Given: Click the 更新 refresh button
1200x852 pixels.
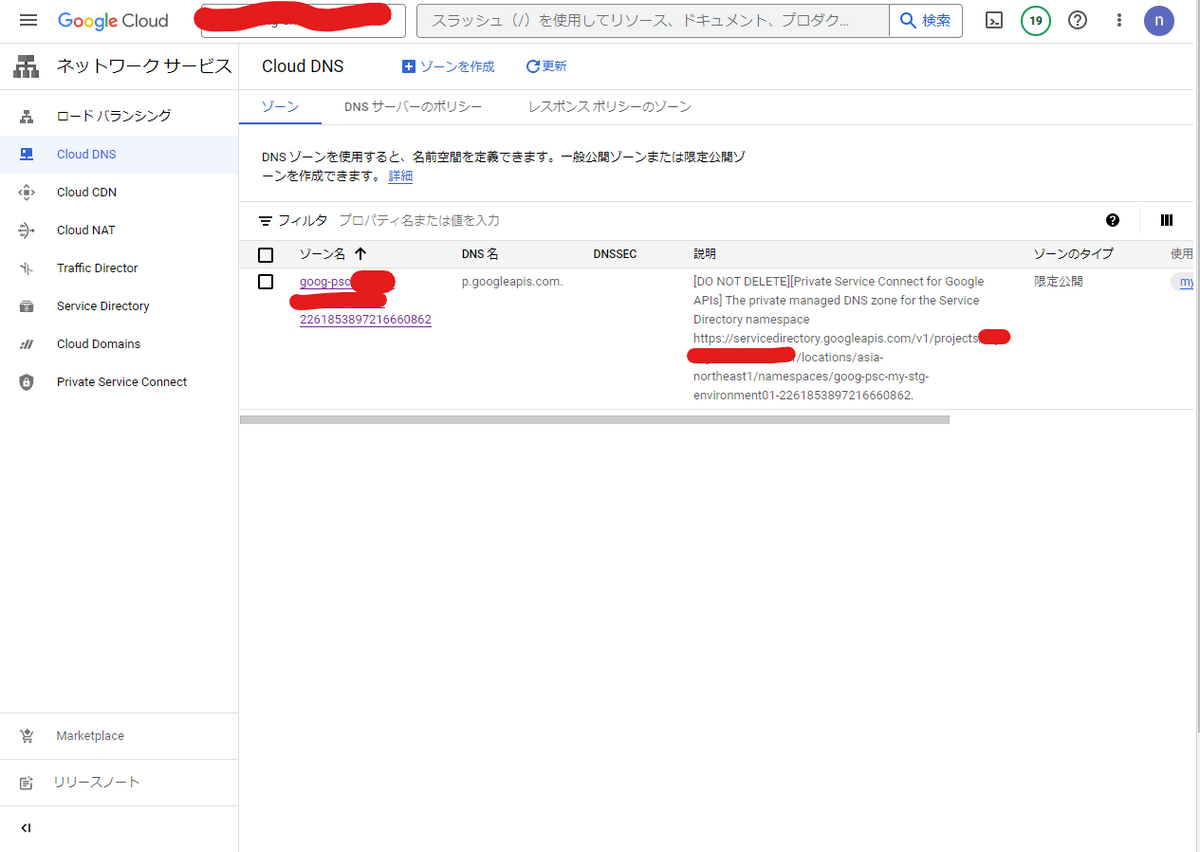Looking at the screenshot, I should point(546,66).
